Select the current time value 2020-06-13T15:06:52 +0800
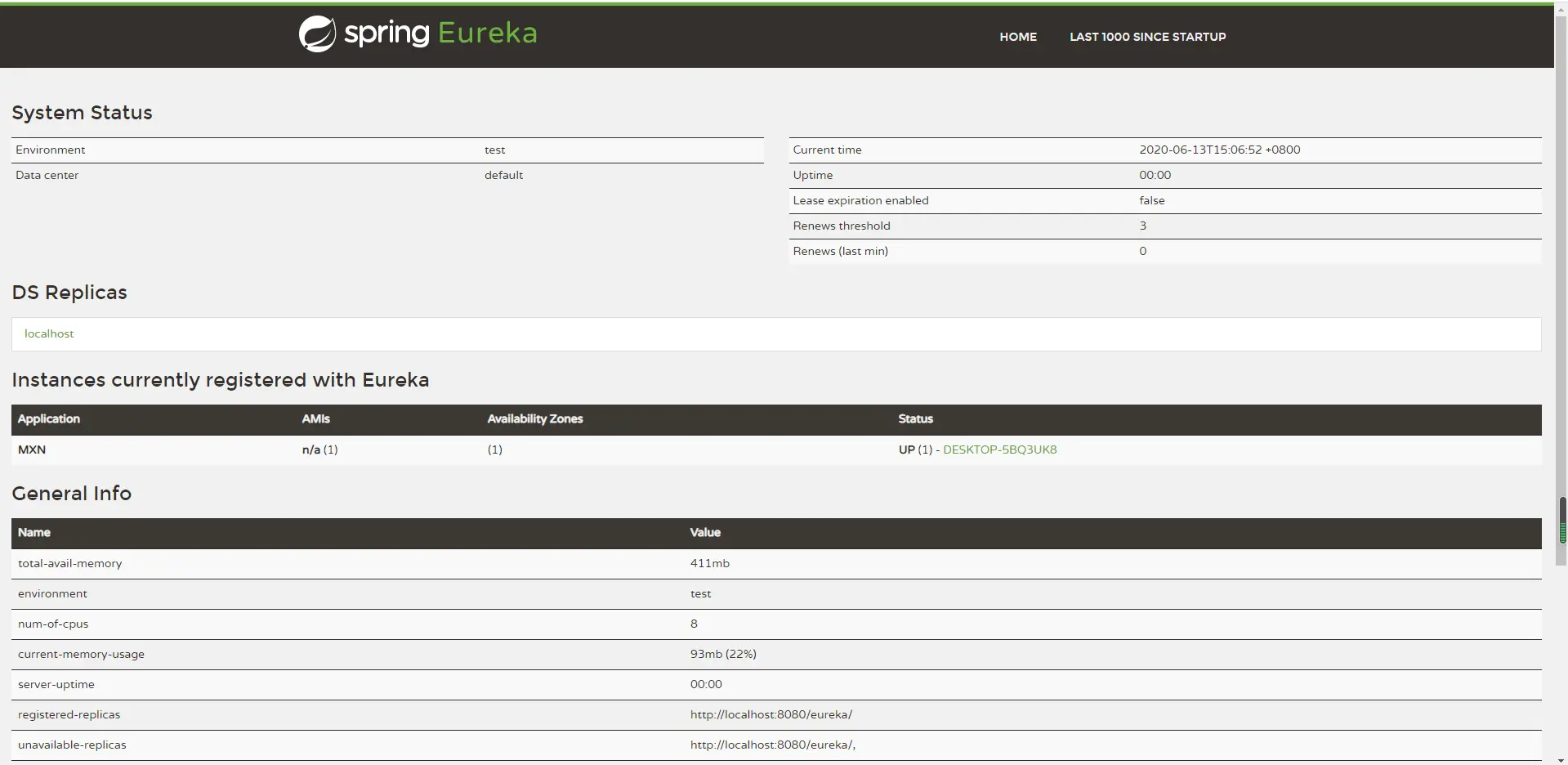 (x=1220, y=150)
